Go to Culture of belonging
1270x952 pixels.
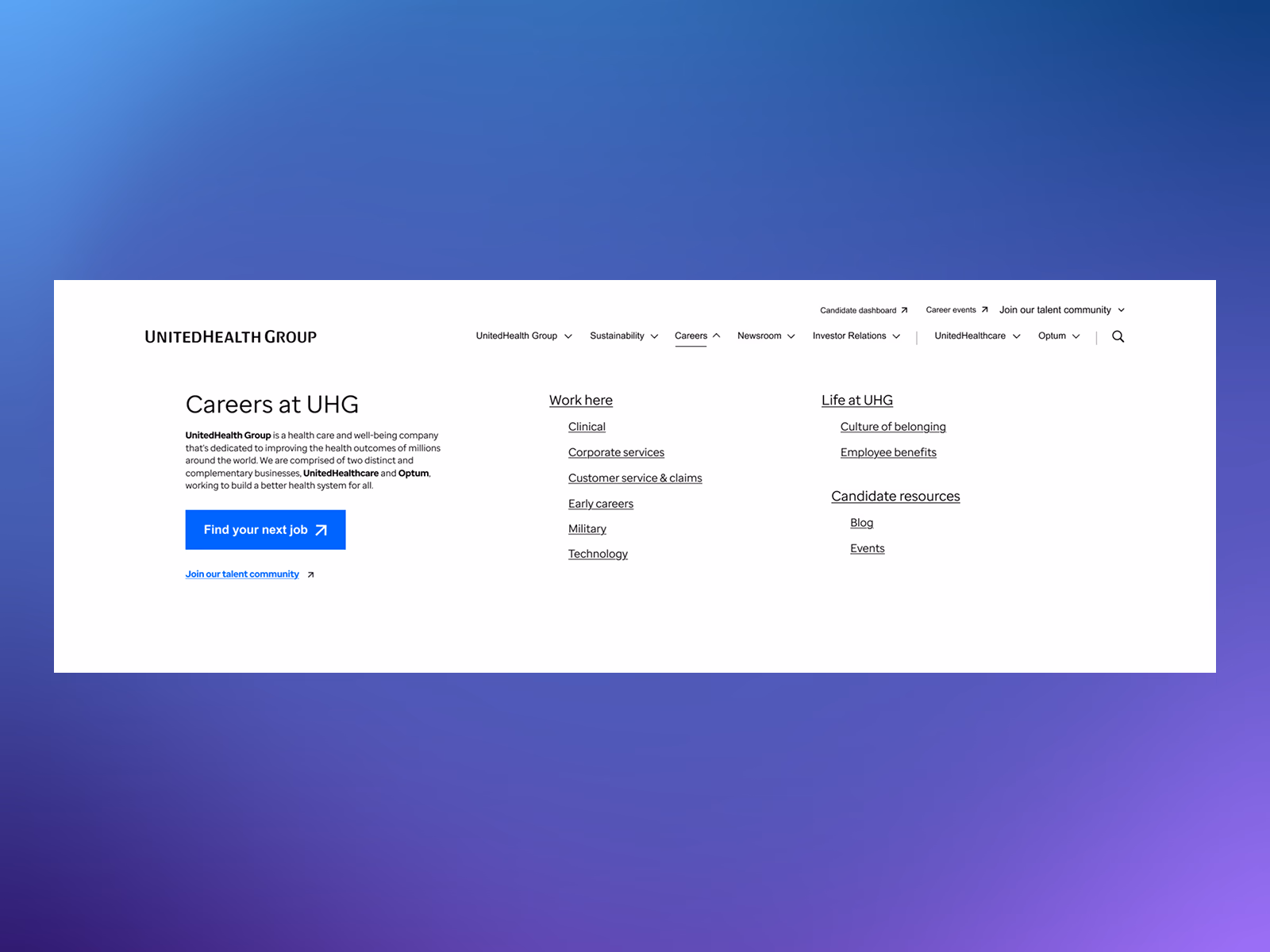[893, 427]
